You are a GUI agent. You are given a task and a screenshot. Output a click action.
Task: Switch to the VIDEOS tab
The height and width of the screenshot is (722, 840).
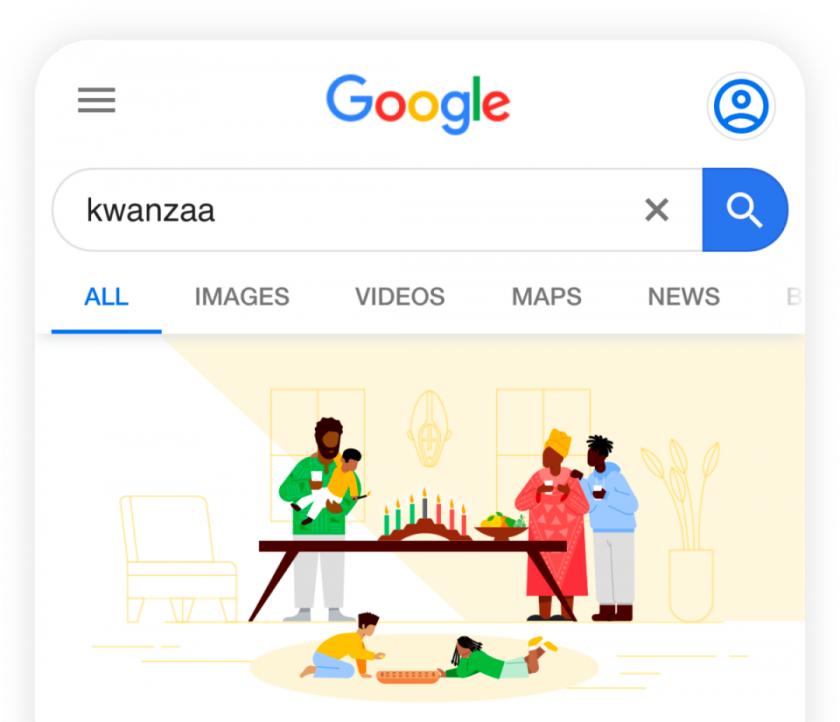(x=400, y=297)
